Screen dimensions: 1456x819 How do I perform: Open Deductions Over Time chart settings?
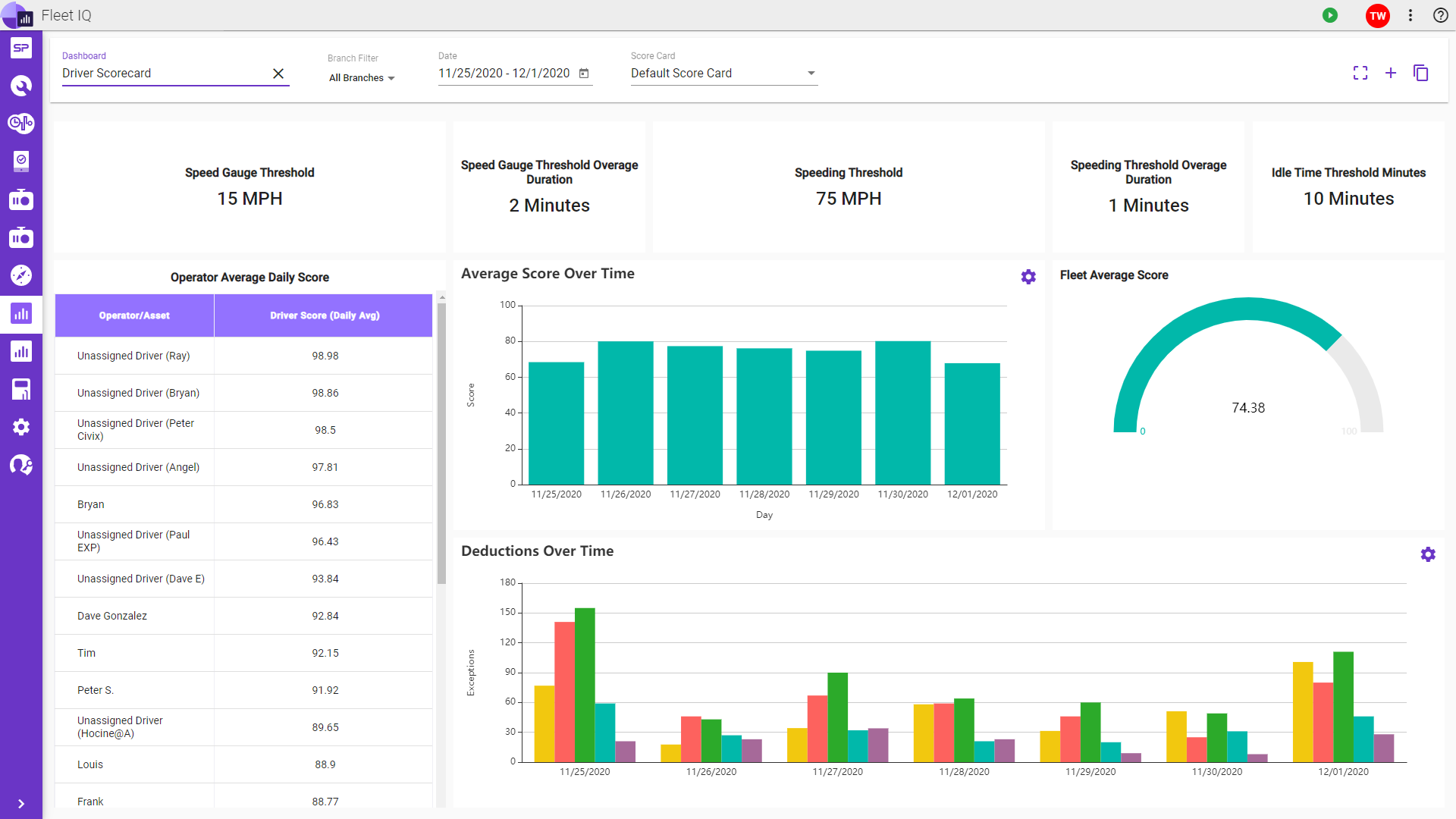(x=1428, y=554)
